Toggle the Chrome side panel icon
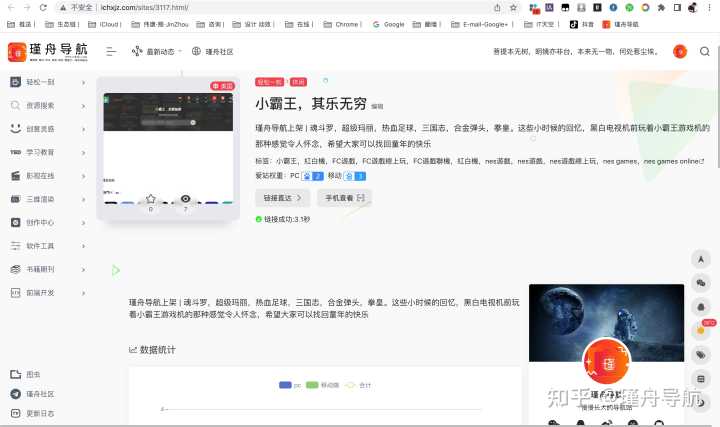Viewport: 720px width, 427px height. 677,7
